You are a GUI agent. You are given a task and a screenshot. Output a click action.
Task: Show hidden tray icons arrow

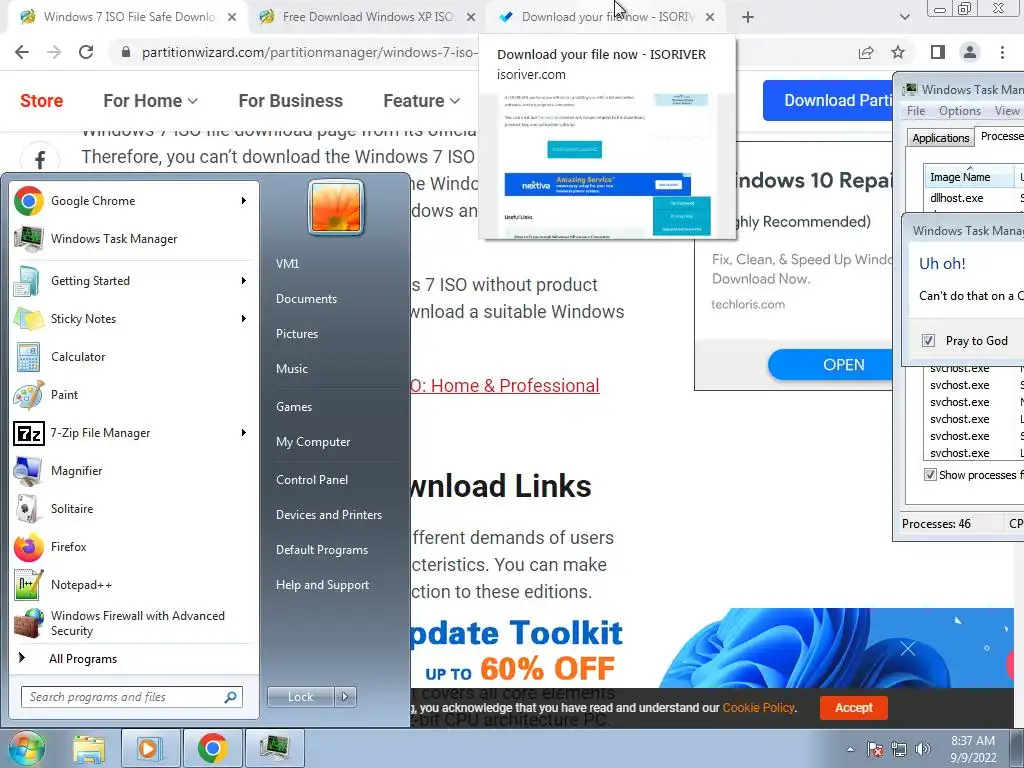pyautogui.click(x=850, y=749)
